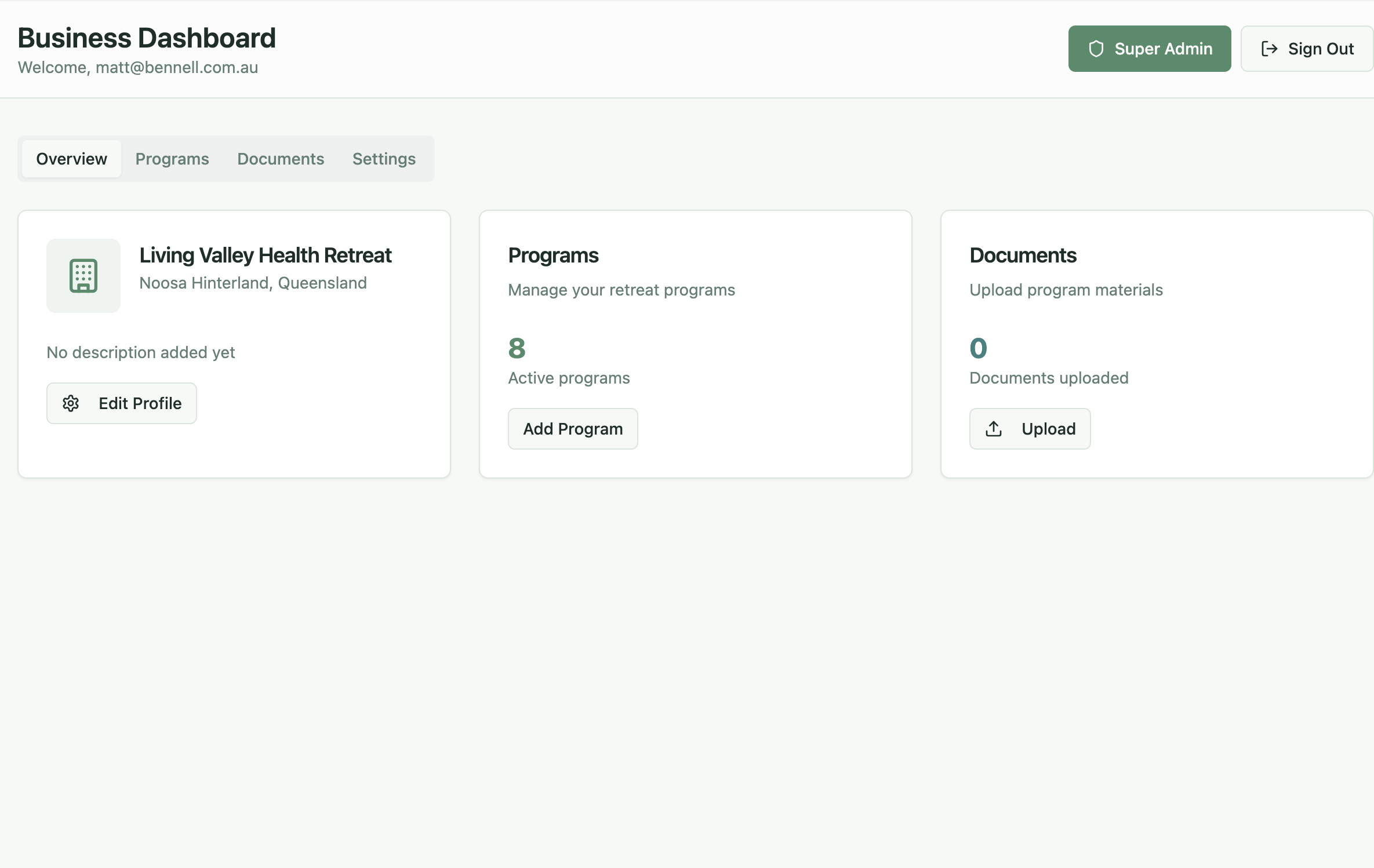Image resolution: width=1374 pixels, height=868 pixels.
Task: Open the Documents tab
Action: tap(281, 159)
